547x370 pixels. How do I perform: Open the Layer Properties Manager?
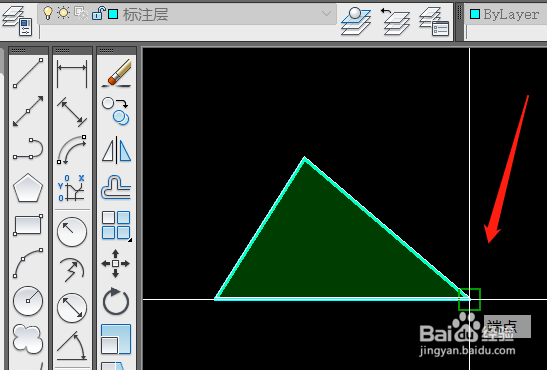tap(17, 21)
